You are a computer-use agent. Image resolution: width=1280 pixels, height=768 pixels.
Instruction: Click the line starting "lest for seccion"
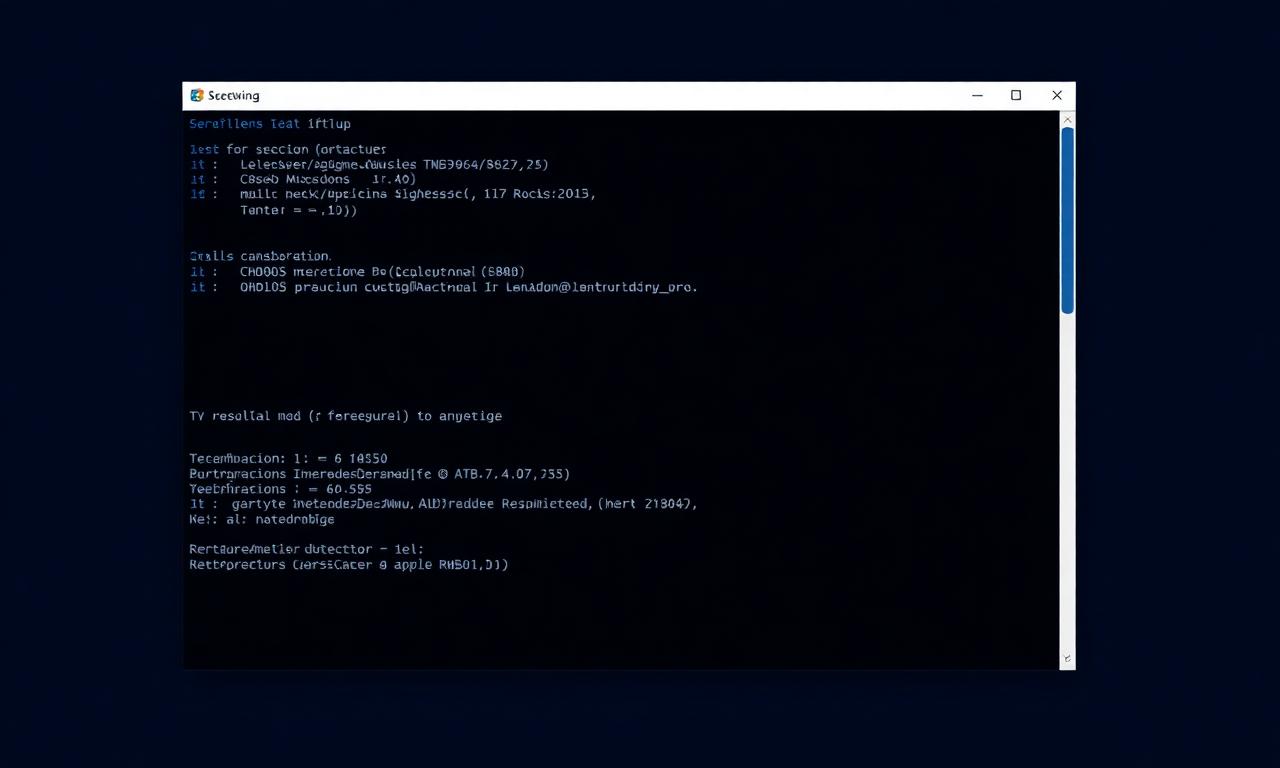(288, 149)
